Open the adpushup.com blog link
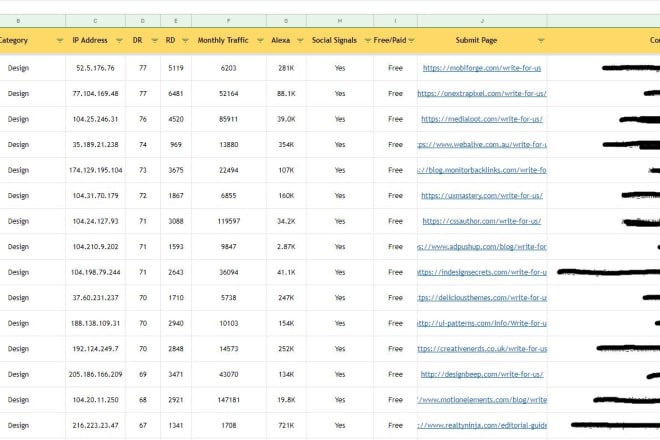660x440 pixels. click(482, 247)
